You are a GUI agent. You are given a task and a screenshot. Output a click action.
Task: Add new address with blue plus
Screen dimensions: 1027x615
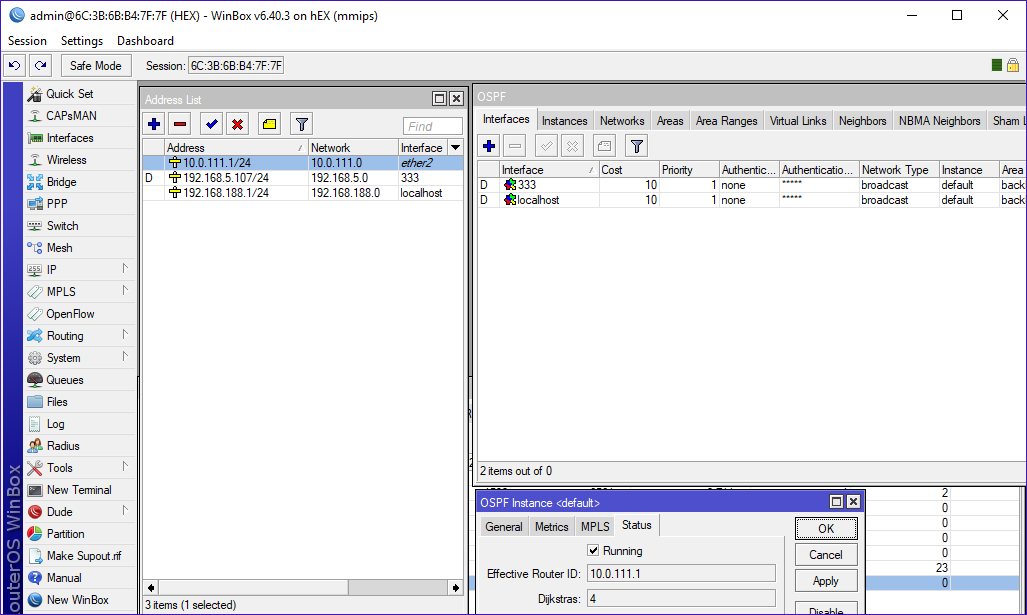pyautogui.click(x=154, y=124)
